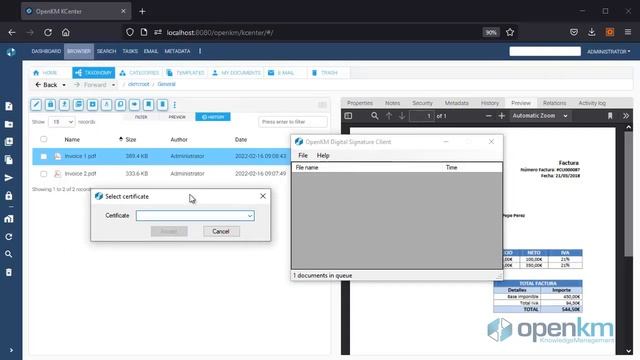Bookmark this page with the star icon
Viewport: 640px width, 360px height.
(x=510, y=32)
